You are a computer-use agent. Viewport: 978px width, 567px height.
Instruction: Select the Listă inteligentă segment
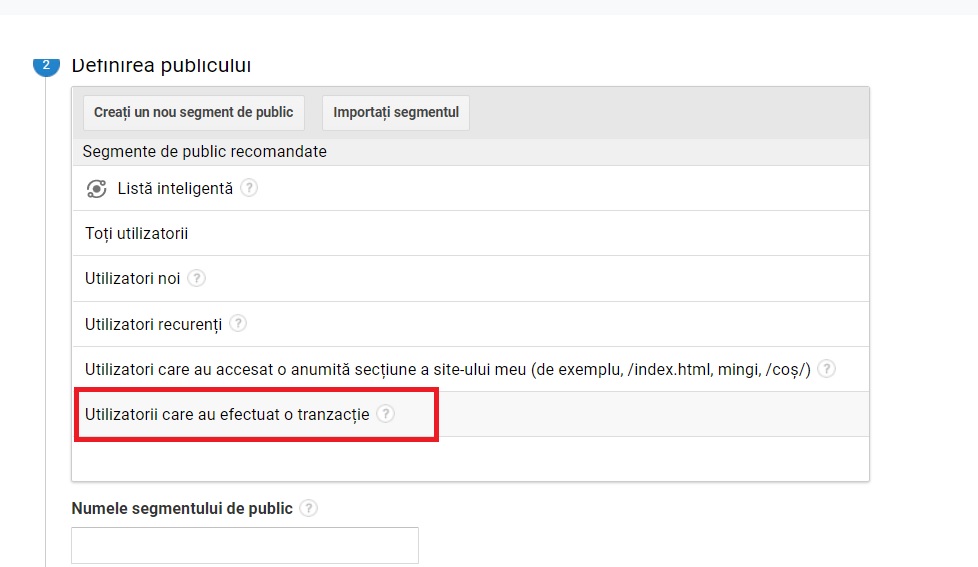point(471,188)
